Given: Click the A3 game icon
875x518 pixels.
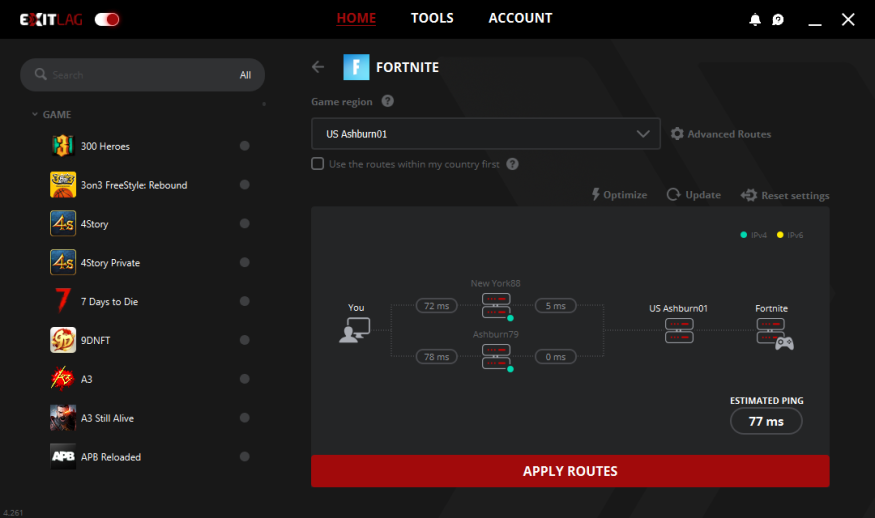Looking at the screenshot, I should pos(63,378).
